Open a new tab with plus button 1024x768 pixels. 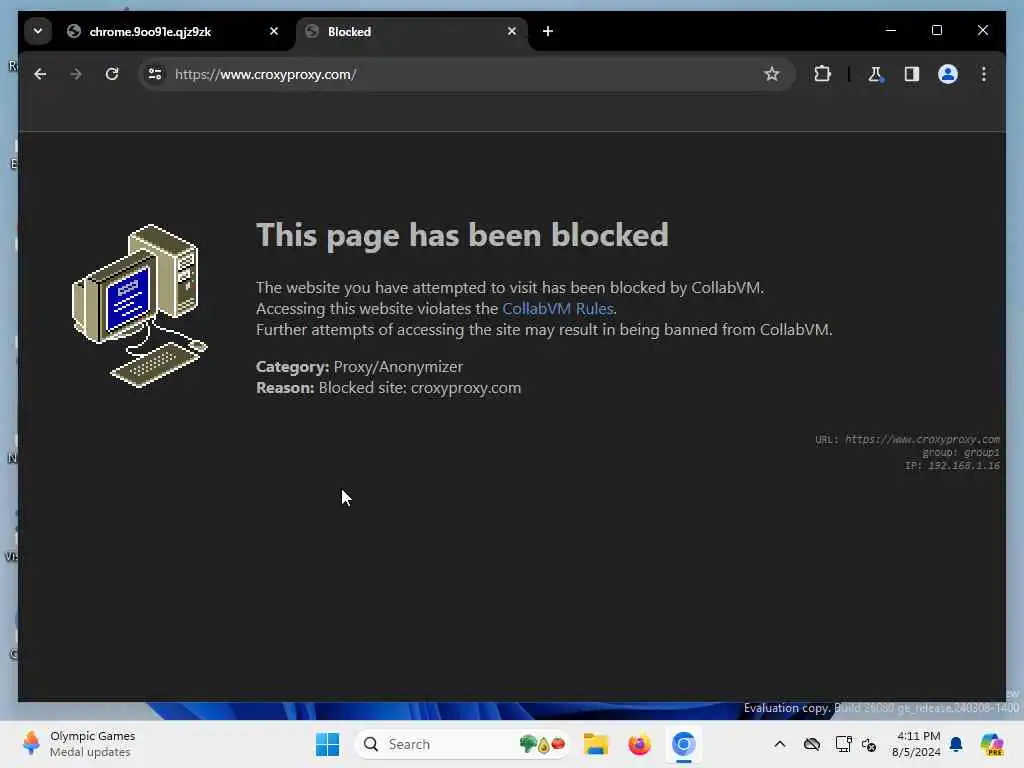coord(548,31)
